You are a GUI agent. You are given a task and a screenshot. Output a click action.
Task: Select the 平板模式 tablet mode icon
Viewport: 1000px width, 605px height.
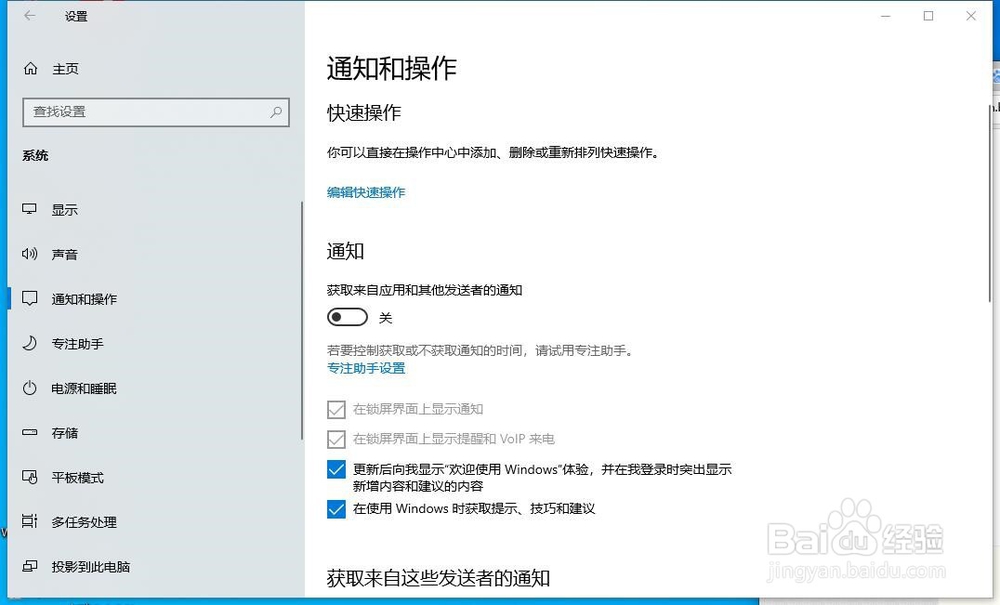30,477
